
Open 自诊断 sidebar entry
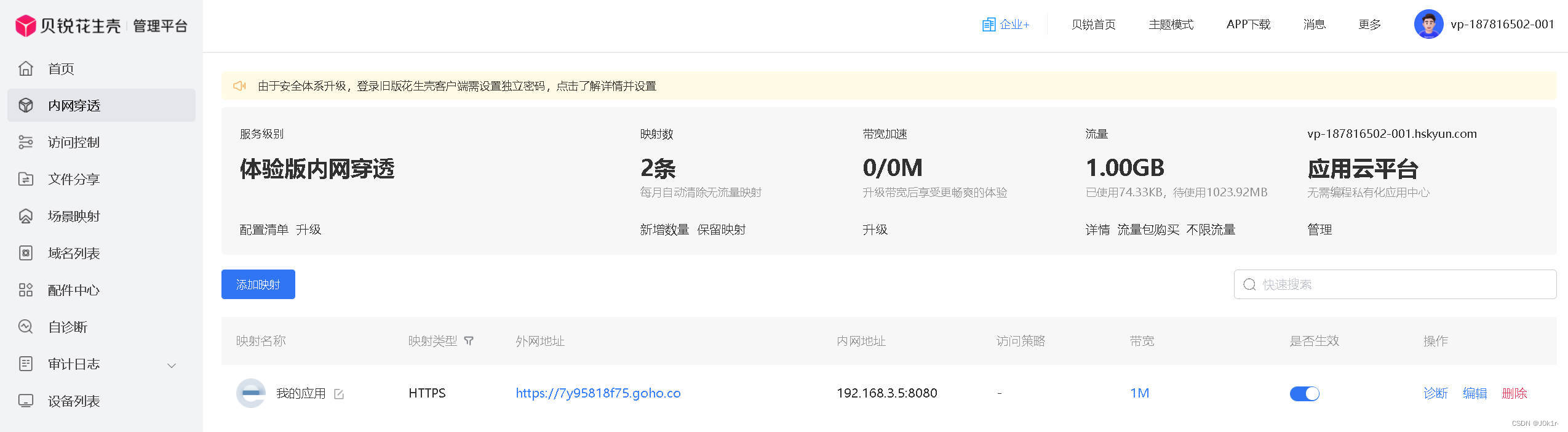(x=101, y=327)
